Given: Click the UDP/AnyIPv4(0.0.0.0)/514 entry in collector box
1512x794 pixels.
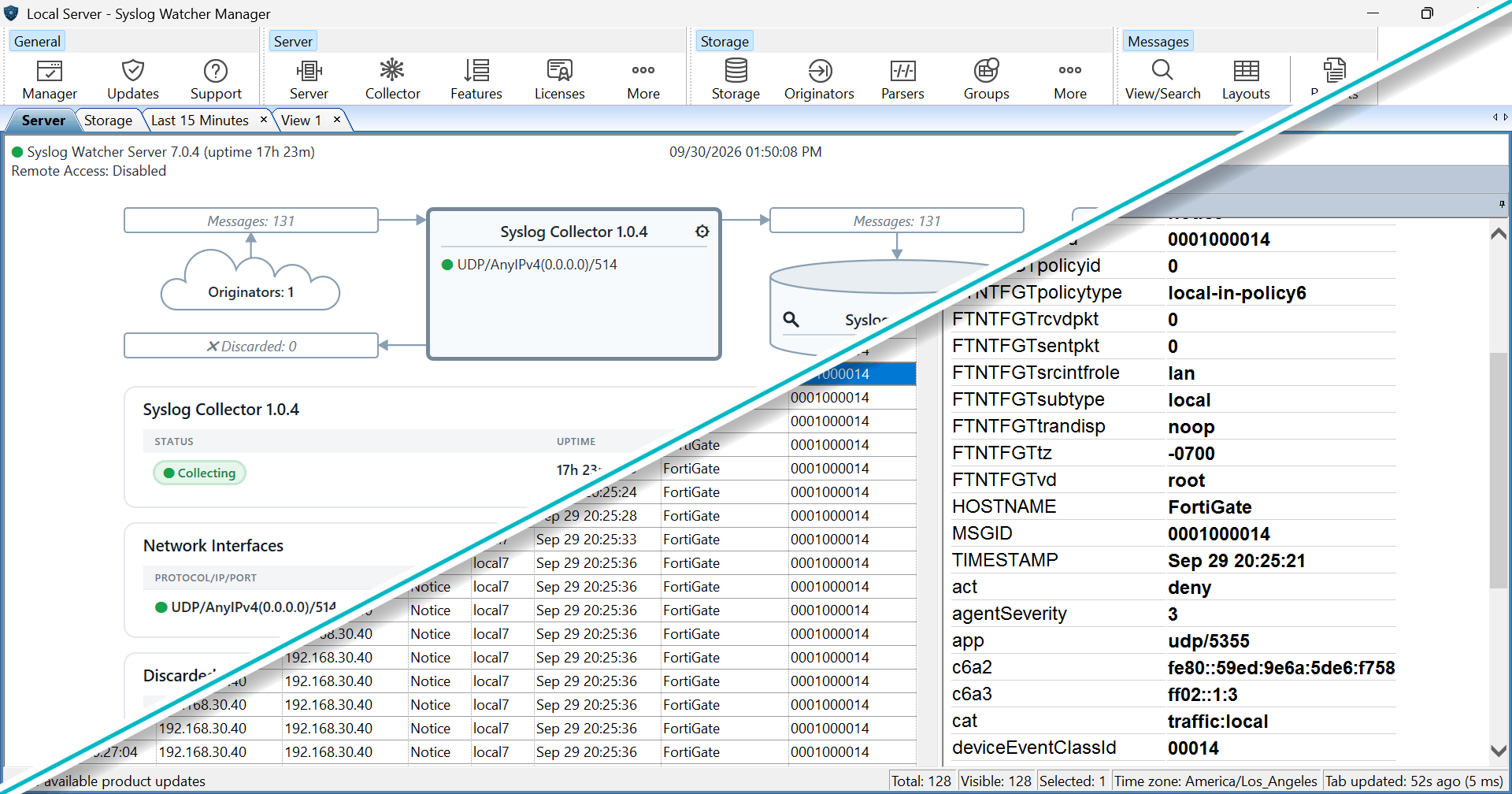Looking at the screenshot, I should [x=529, y=265].
